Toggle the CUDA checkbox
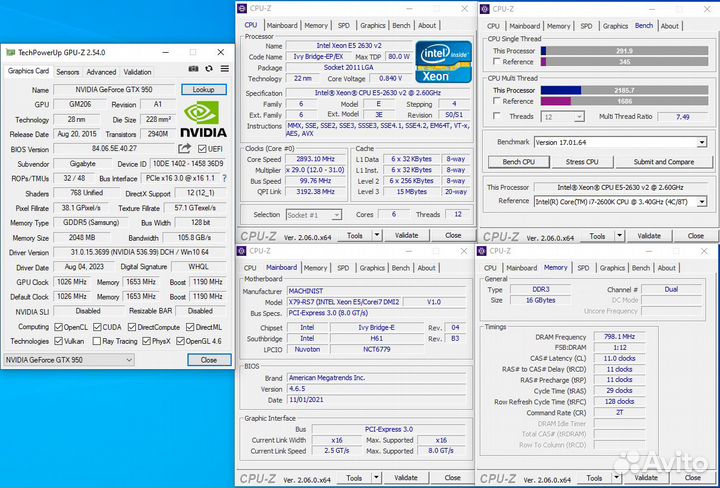720x488 pixels. point(97,327)
